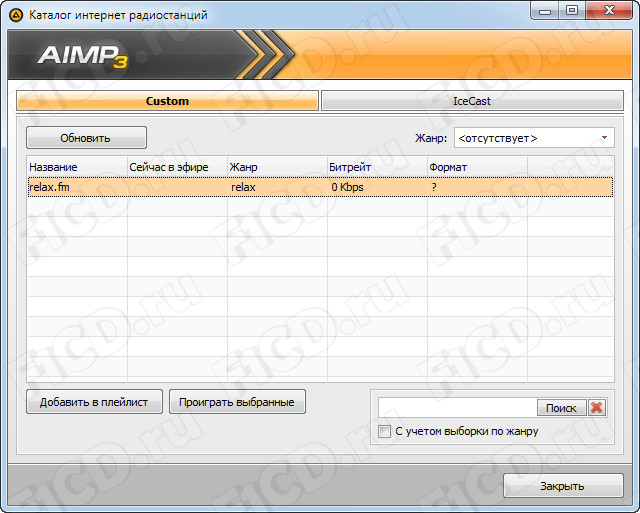
Task: Click the Обновить button
Action: pyautogui.click(x=86, y=138)
